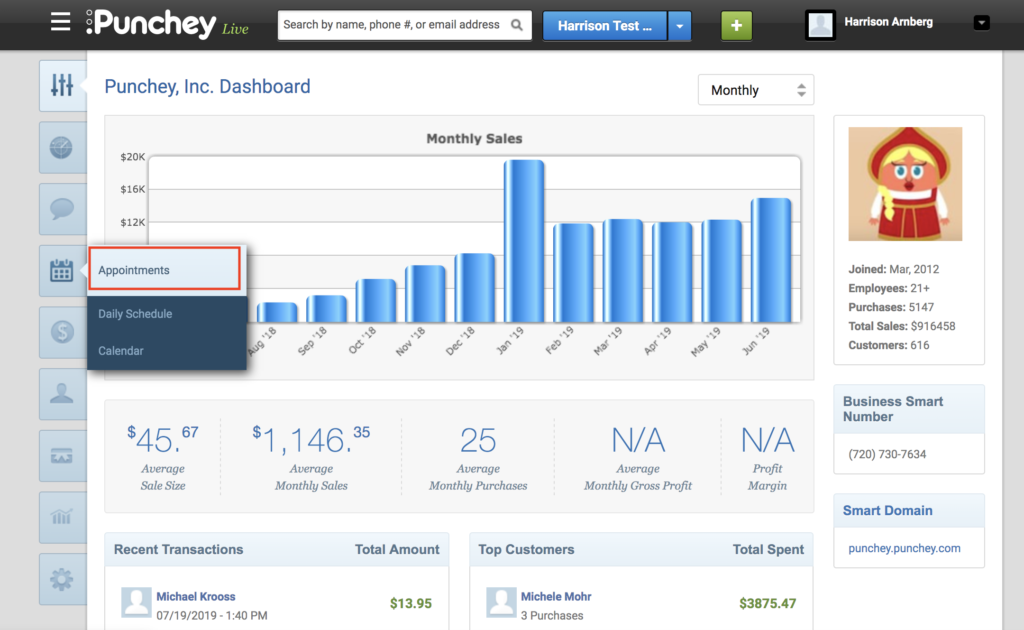Open the hamburger menu
Image resolution: width=1024 pixels, height=630 pixels.
coord(60,22)
